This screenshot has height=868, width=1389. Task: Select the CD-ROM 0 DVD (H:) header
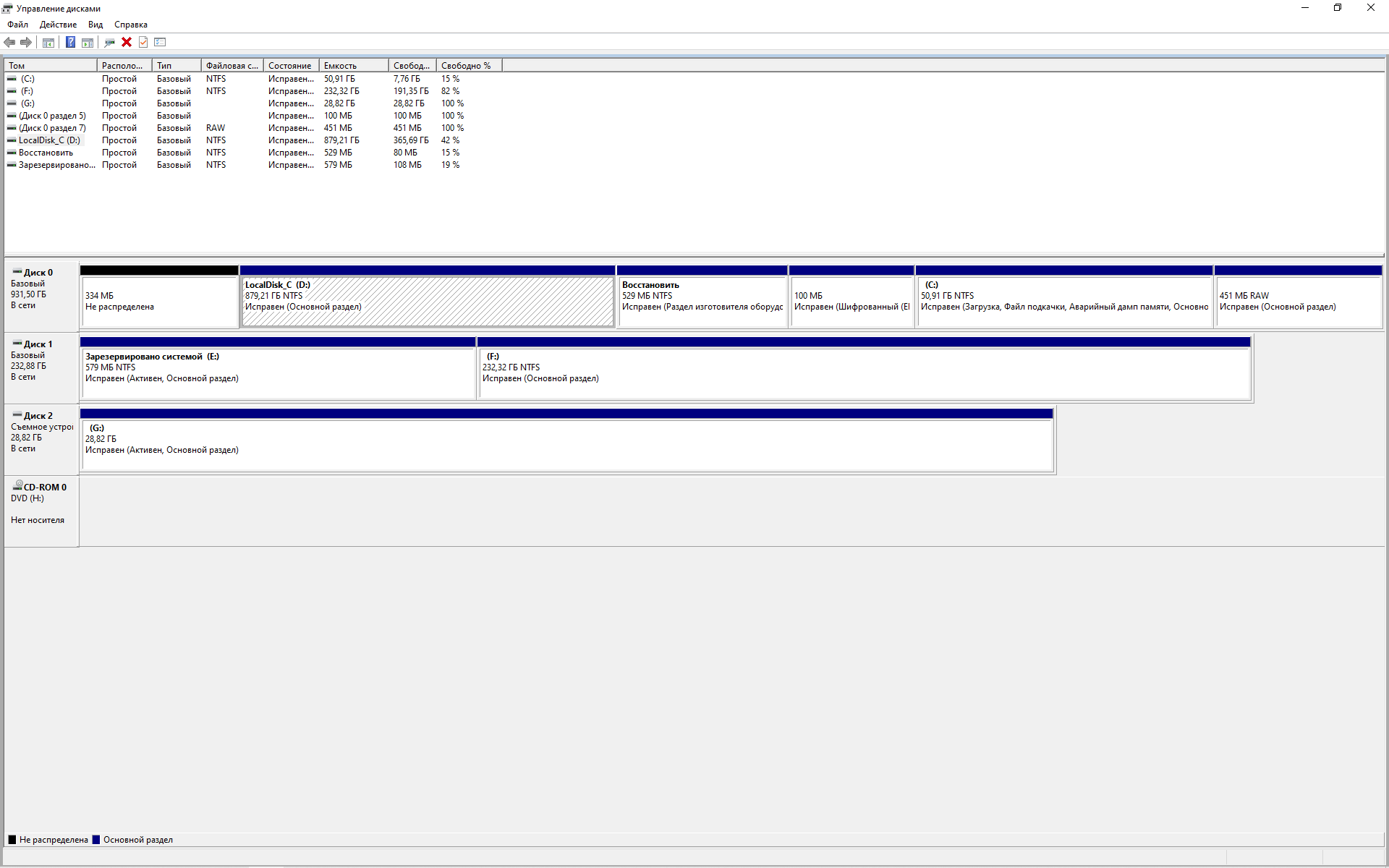coord(42,511)
